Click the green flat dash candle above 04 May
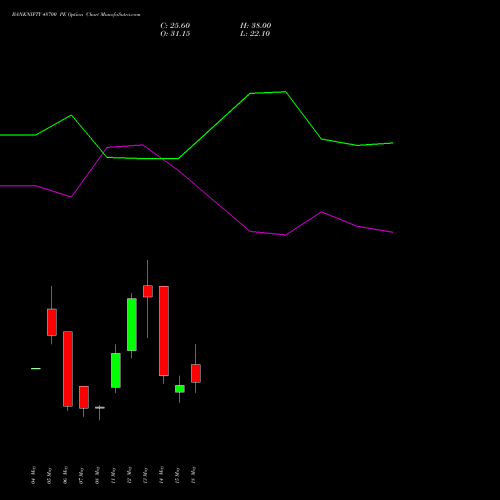 36,368
